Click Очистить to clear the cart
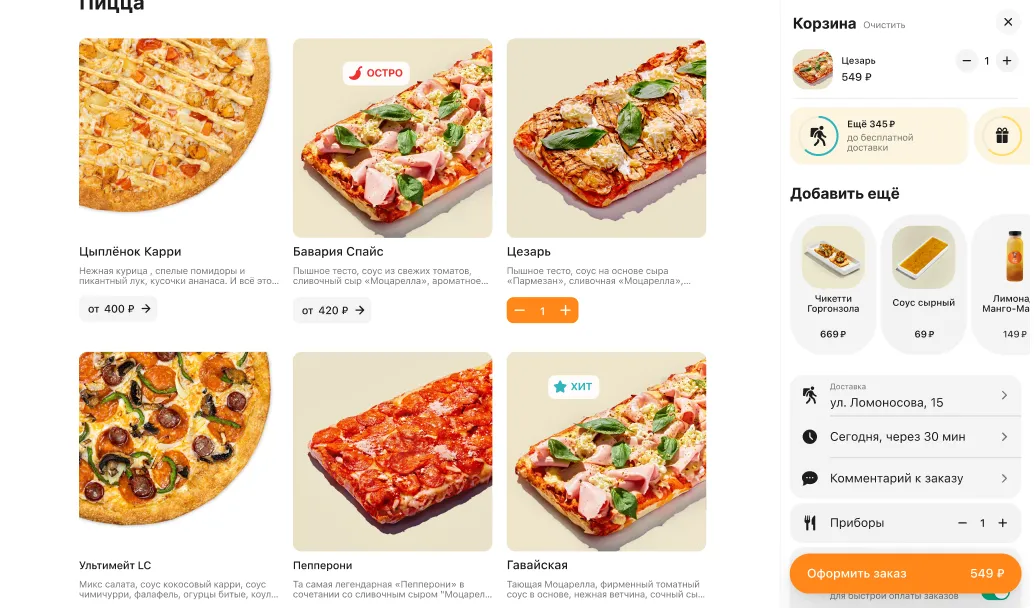The height and width of the screenshot is (608, 1034). coord(884,25)
